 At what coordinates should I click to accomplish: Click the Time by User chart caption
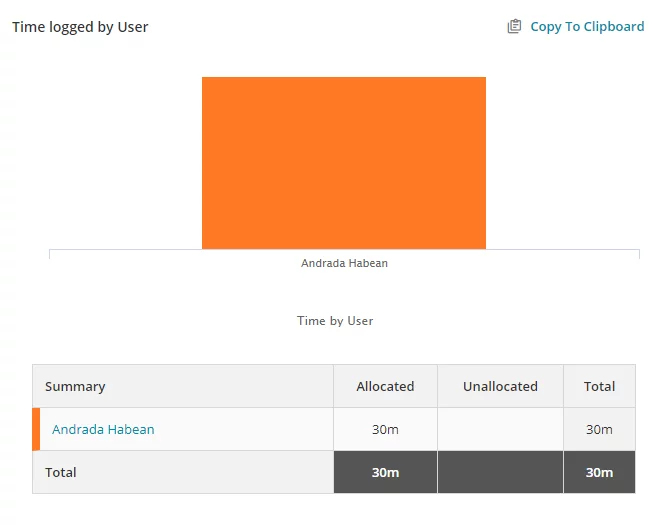(x=335, y=321)
